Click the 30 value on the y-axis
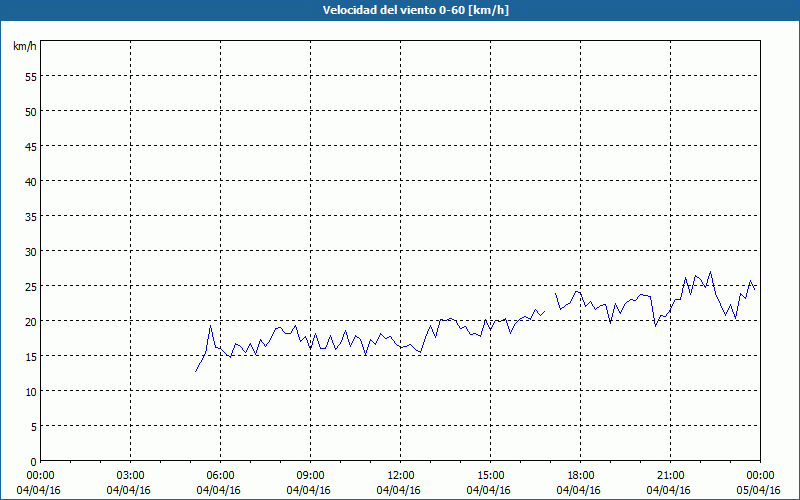Image resolution: width=800 pixels, height=500 pixels. (31, 252)
